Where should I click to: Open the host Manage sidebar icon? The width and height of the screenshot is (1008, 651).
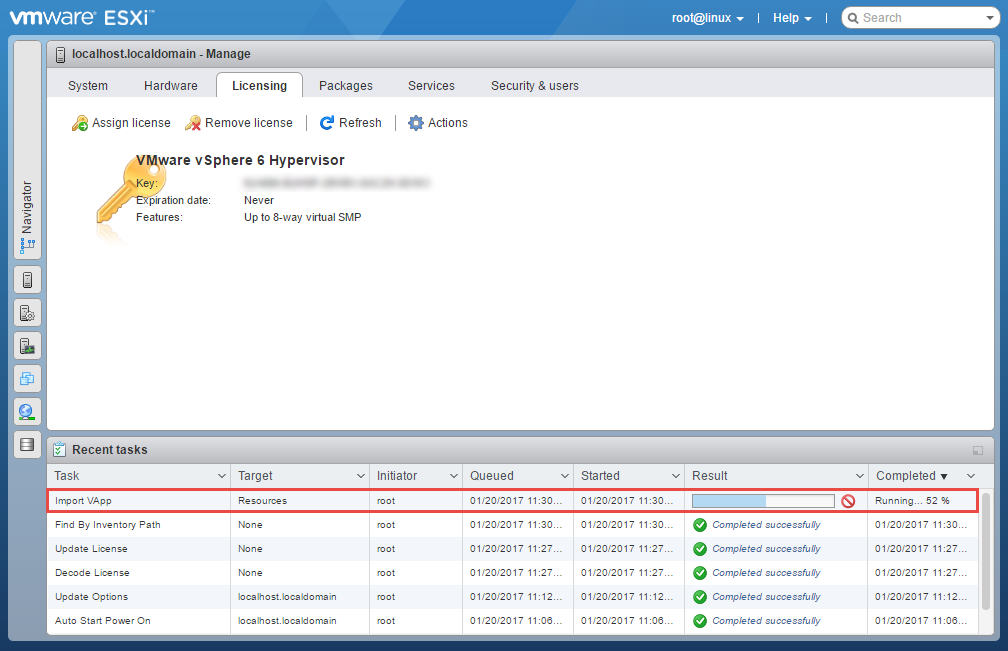point(27,313)
